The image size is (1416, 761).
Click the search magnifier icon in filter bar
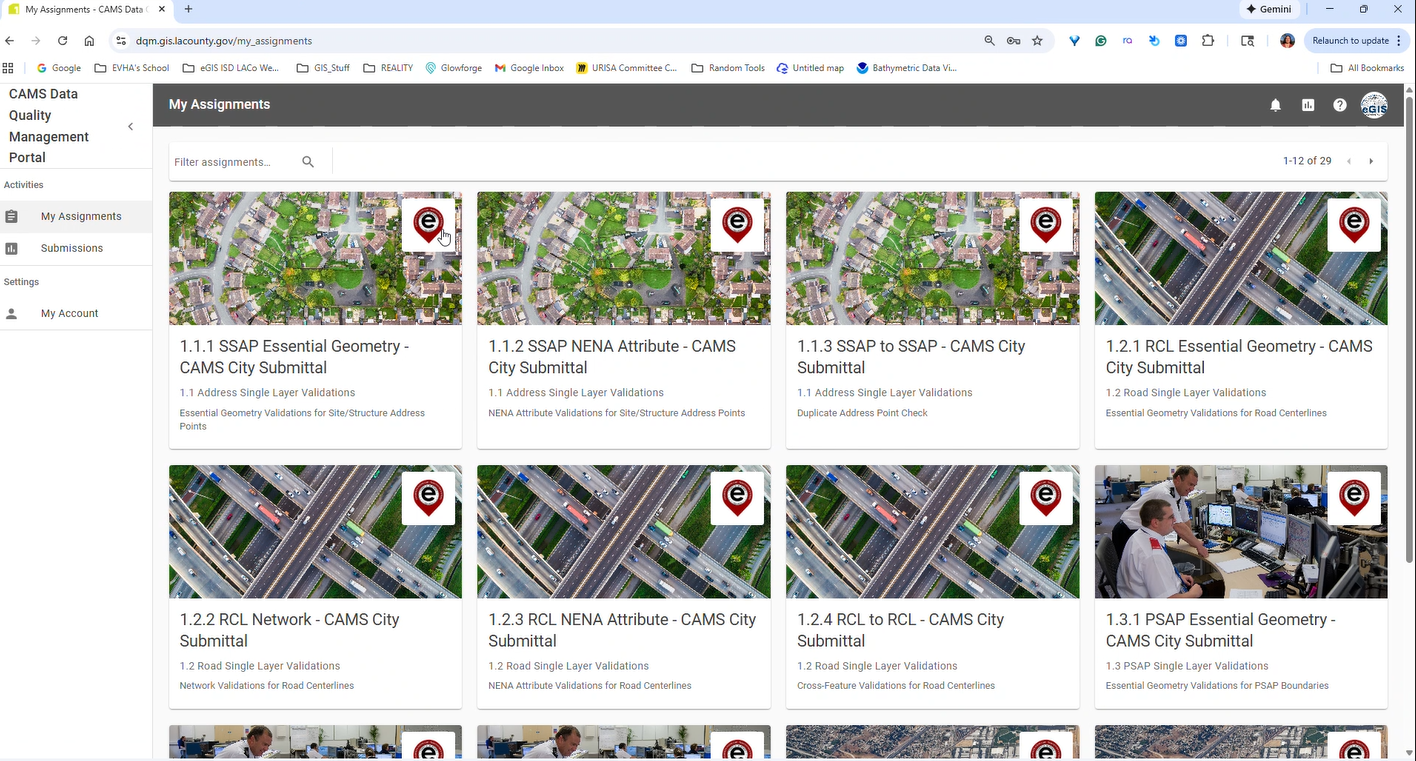(308, 162)
